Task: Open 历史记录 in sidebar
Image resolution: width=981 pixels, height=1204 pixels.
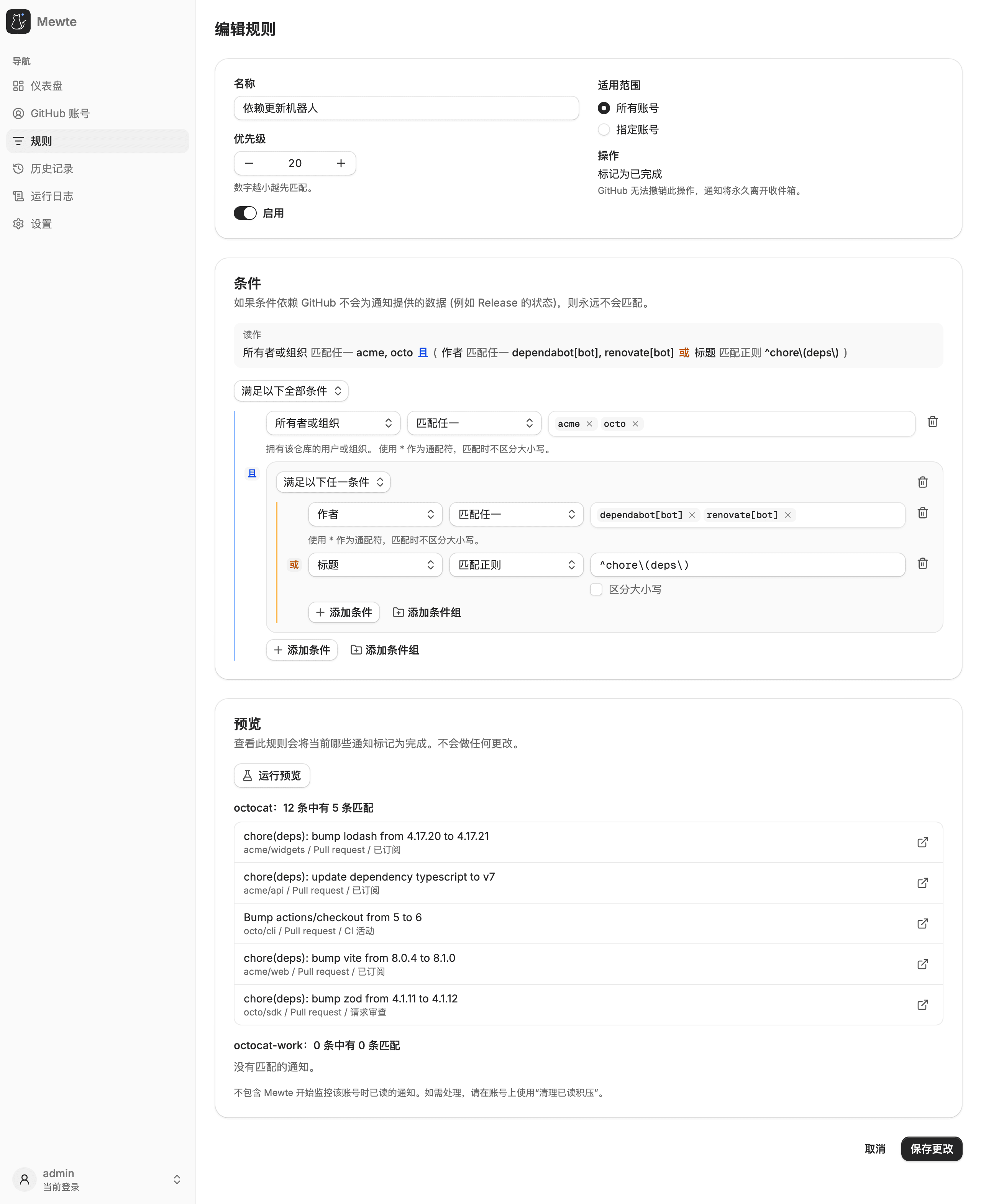Action: pos(98,168)
